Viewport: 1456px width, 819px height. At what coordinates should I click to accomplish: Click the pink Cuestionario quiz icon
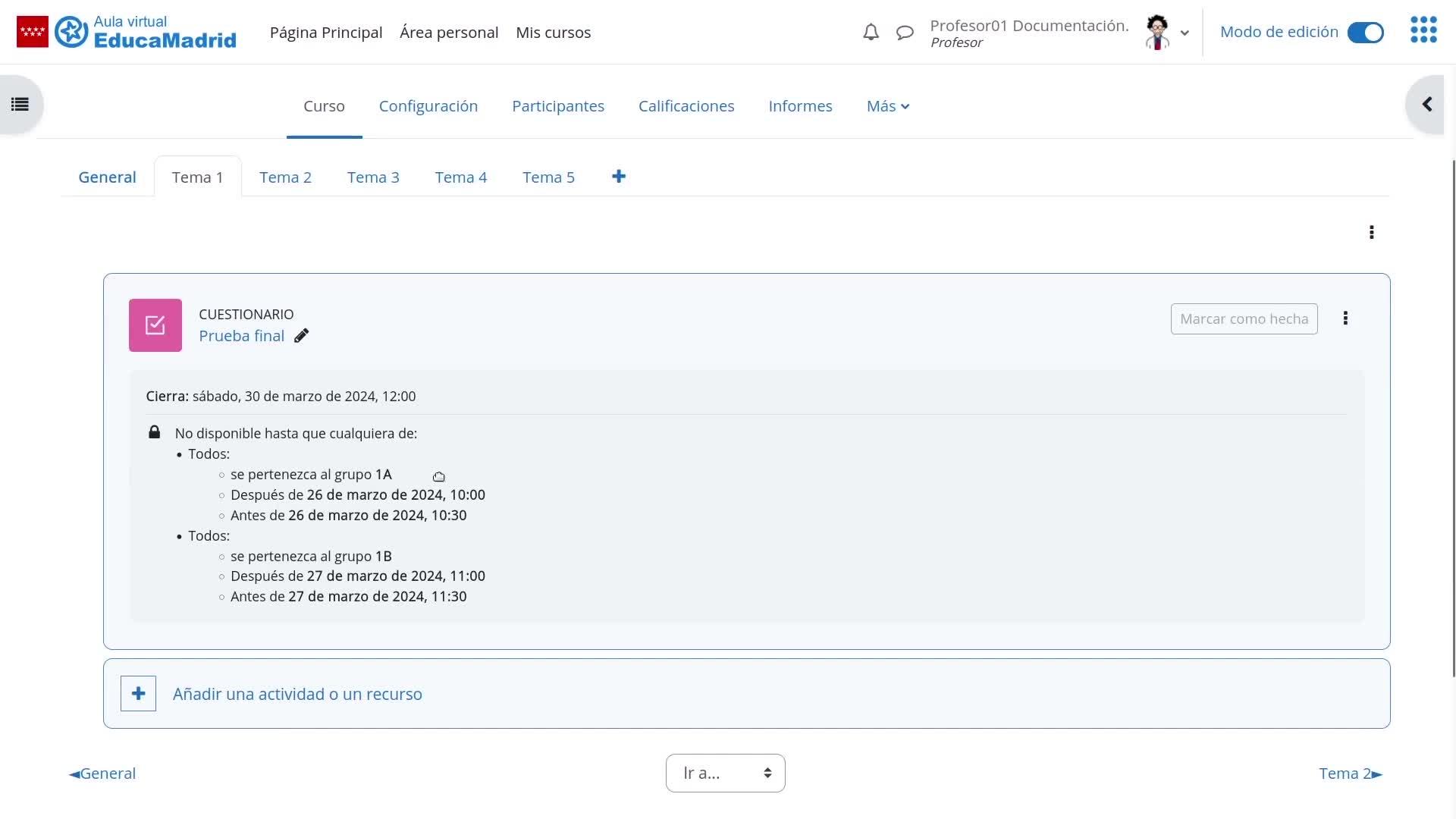tap(155, 325)
